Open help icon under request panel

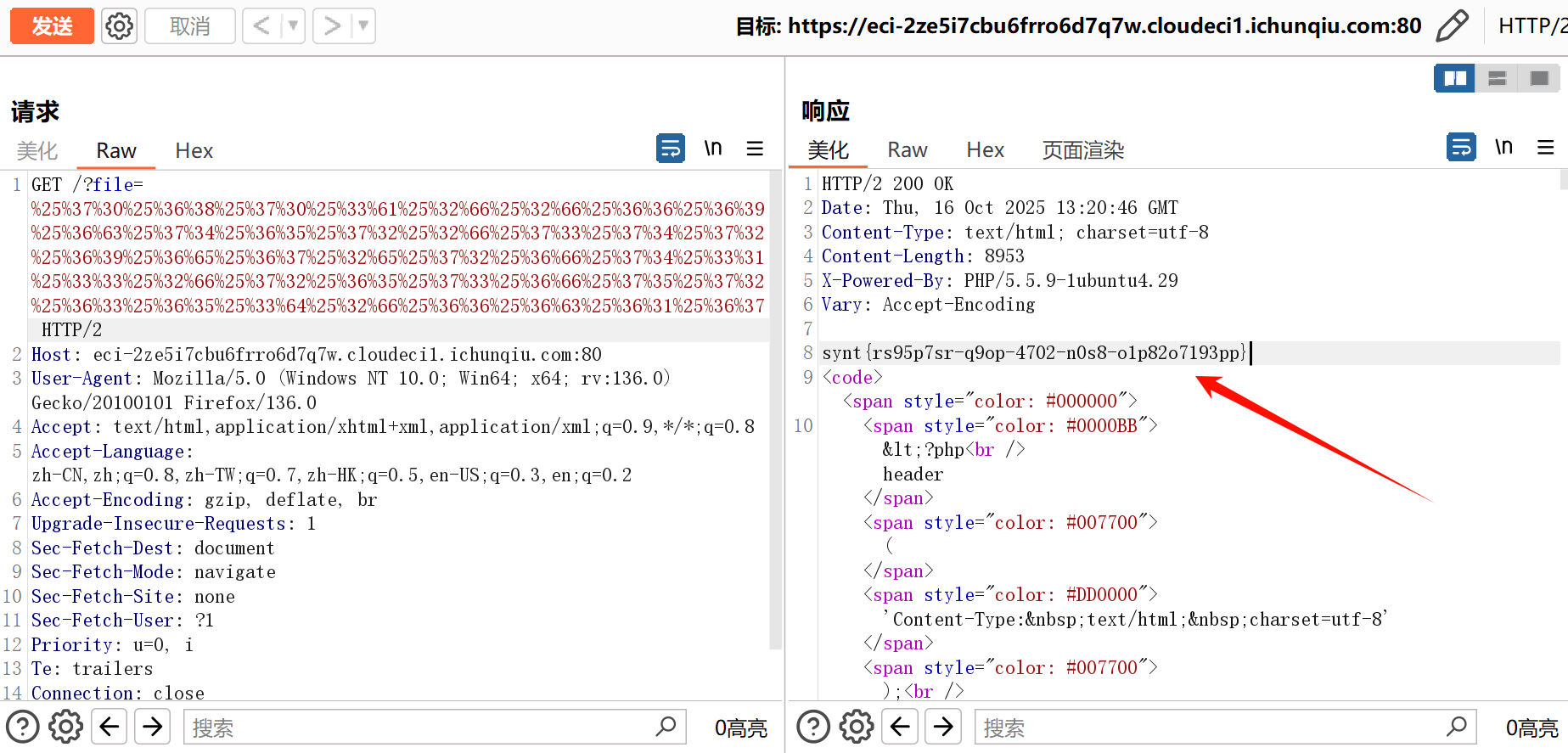click(23, 728)
